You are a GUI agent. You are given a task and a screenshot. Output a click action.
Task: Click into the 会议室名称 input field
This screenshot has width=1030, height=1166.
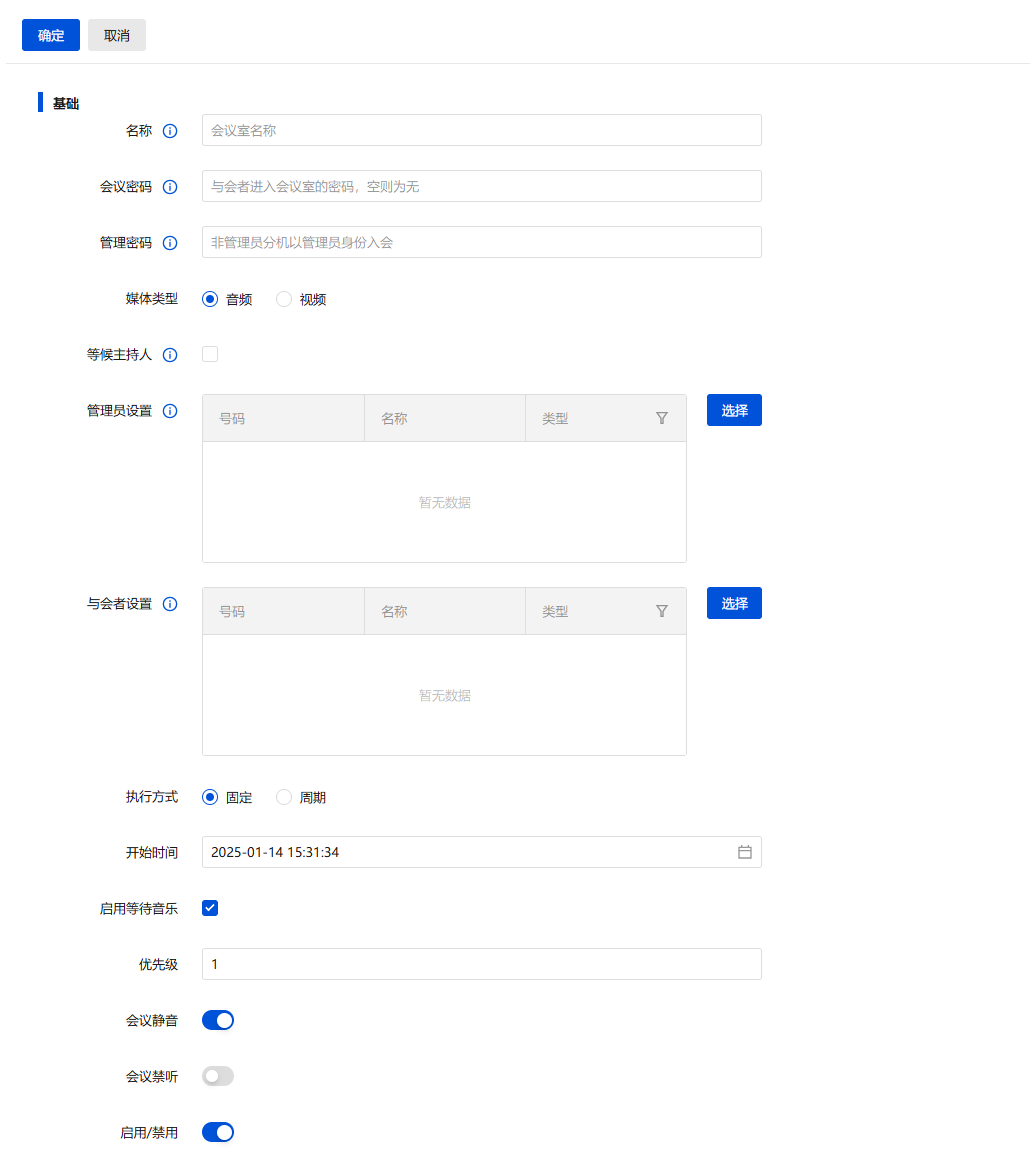click(x=481, y=130)
